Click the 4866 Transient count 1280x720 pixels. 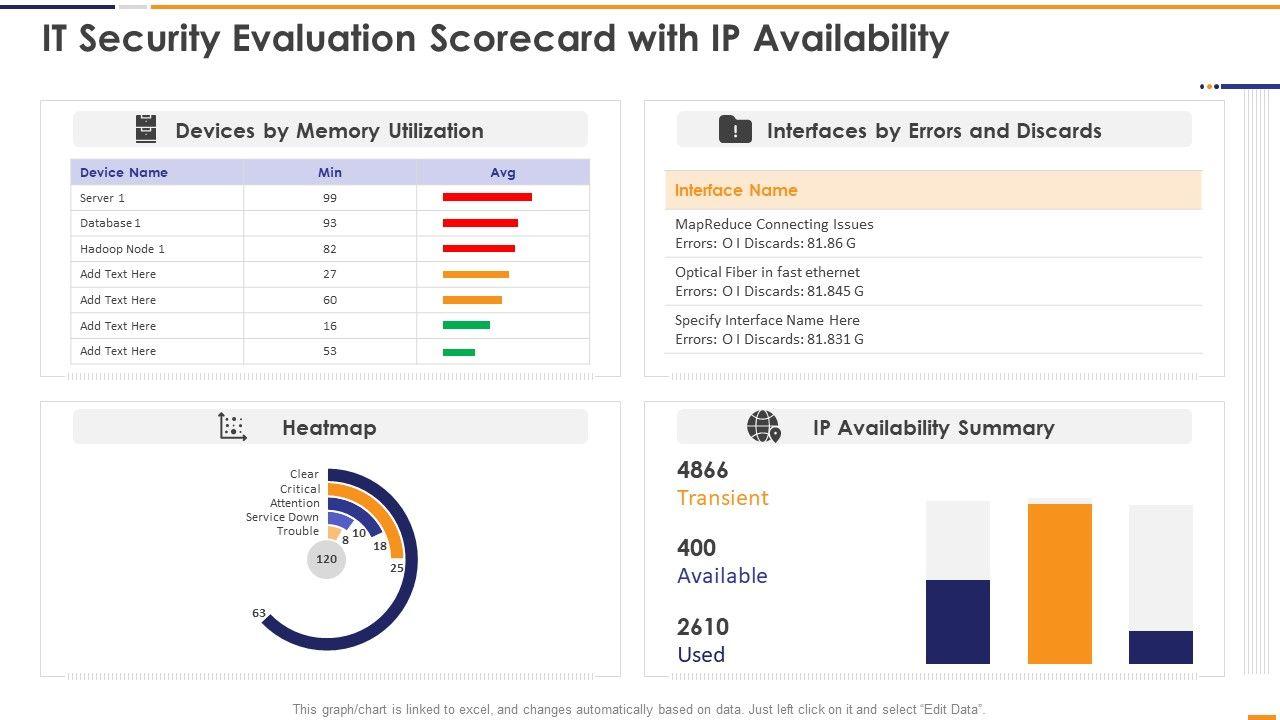coord(702,470)
